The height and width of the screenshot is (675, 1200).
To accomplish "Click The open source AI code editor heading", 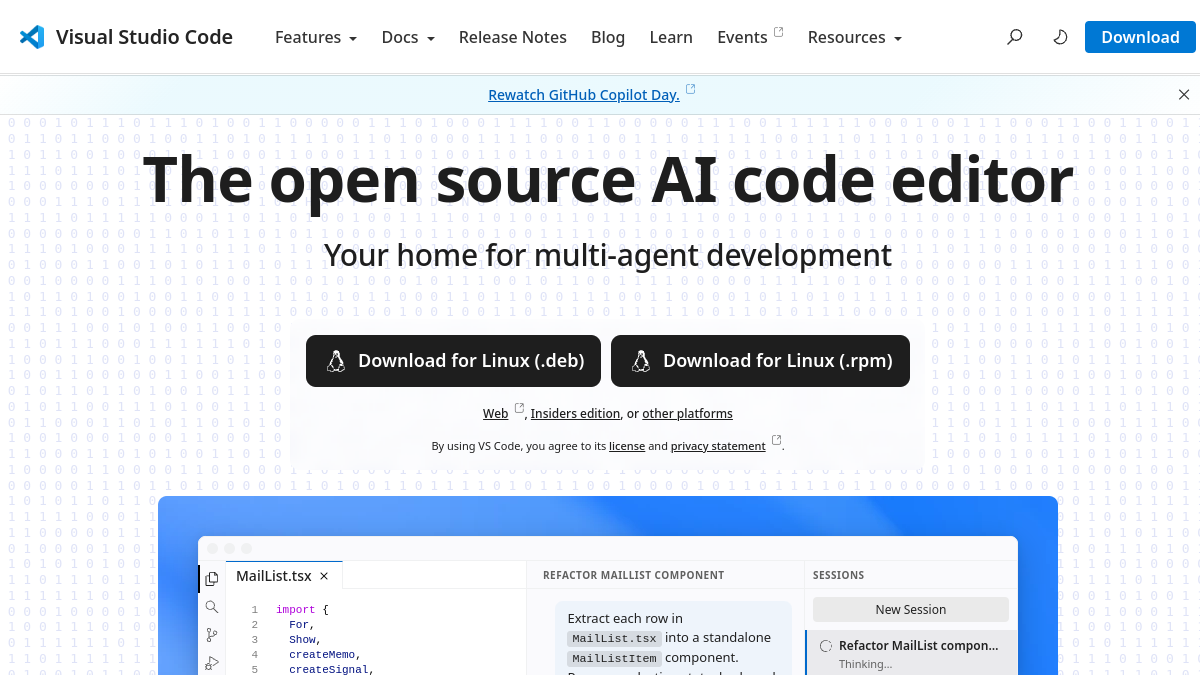I will (x=608, y=180).
